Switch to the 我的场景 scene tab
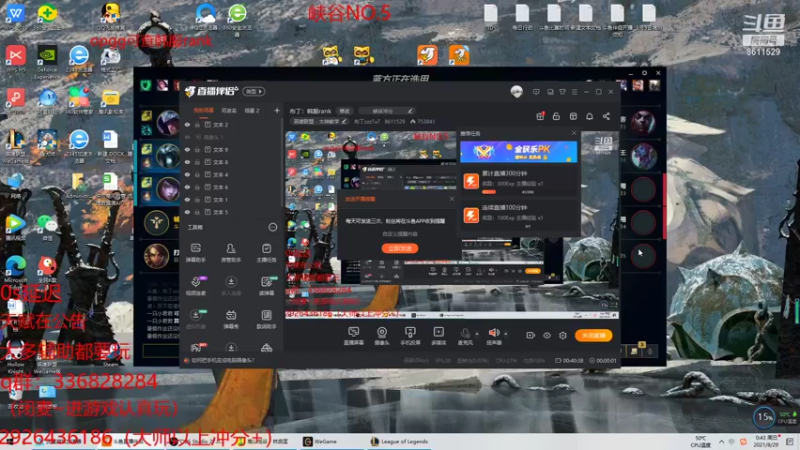 coord(204,110)
